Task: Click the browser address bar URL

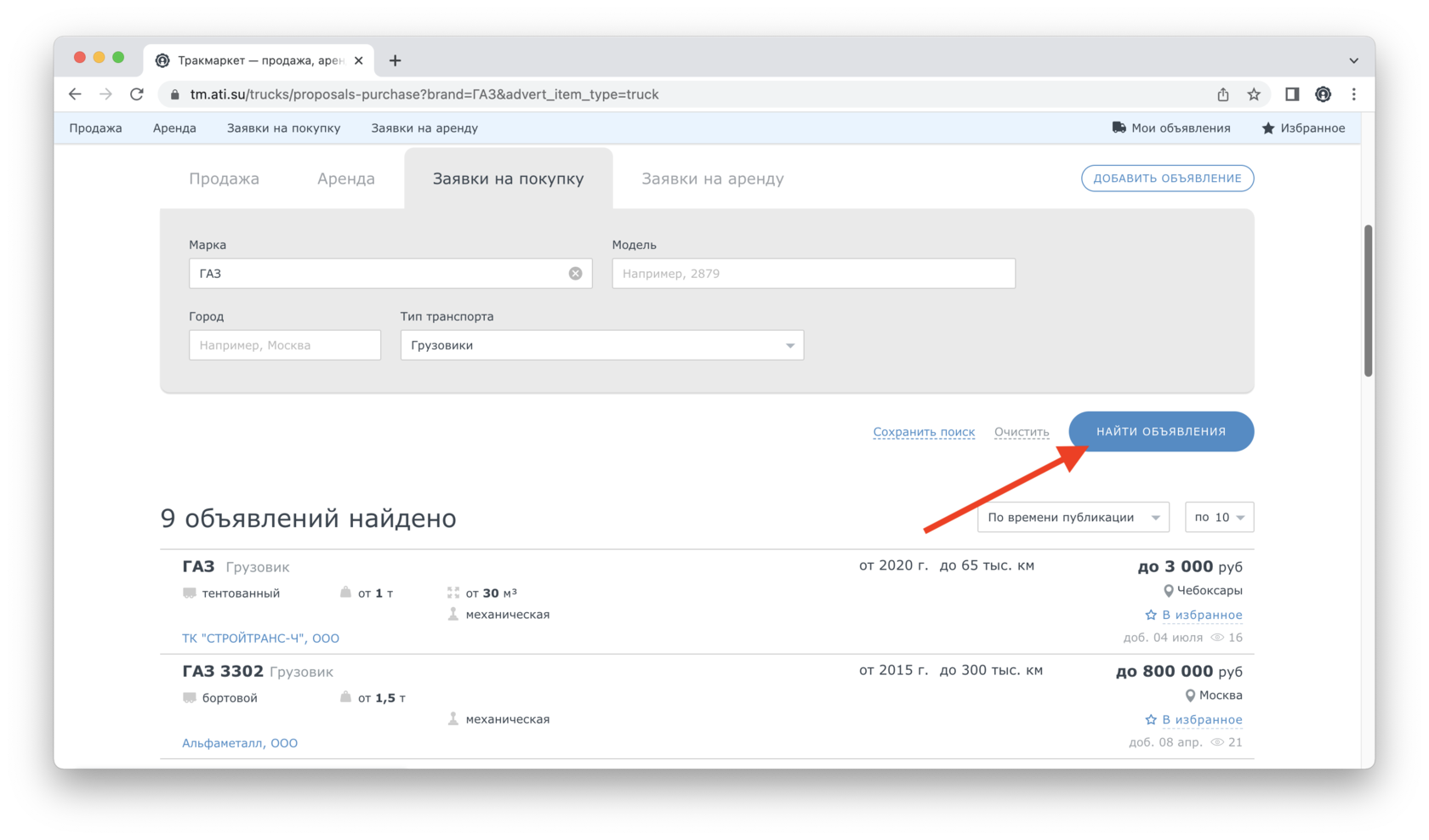Action: coord(424,94)
